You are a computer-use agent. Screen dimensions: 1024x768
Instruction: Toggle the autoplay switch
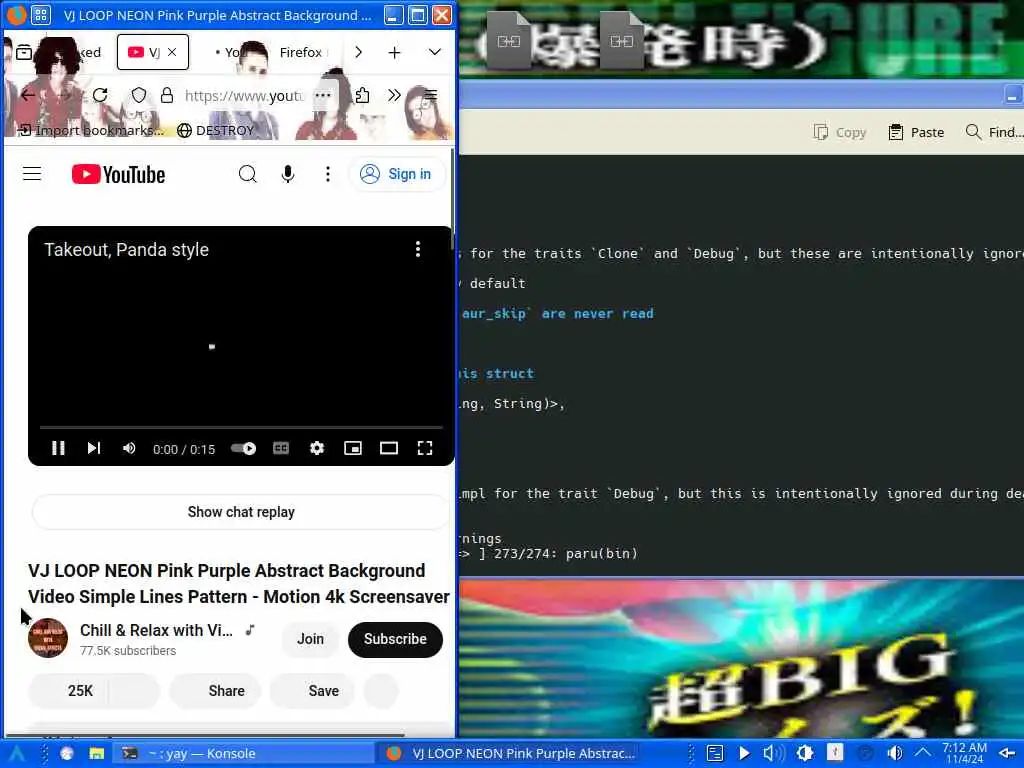(244, 448)
